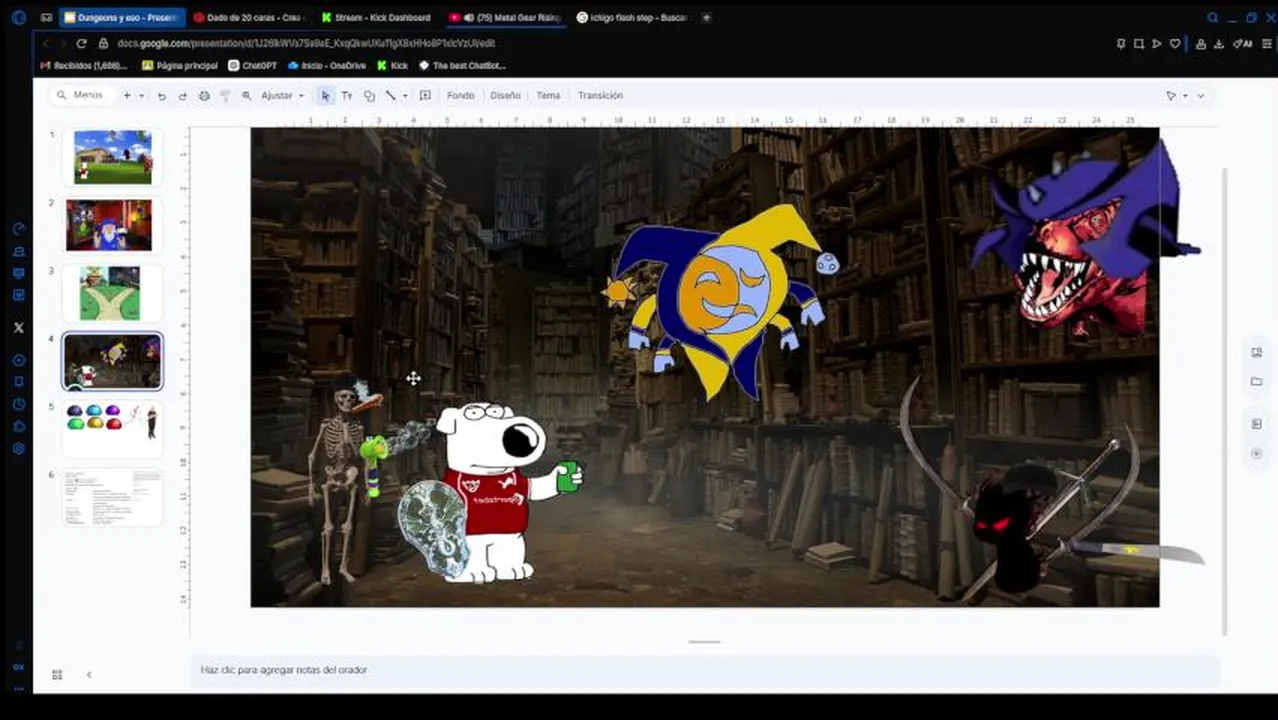Click the add comment icon
Image resolution: width=1278 pixels, height=720 pixels.
point(425,96)
